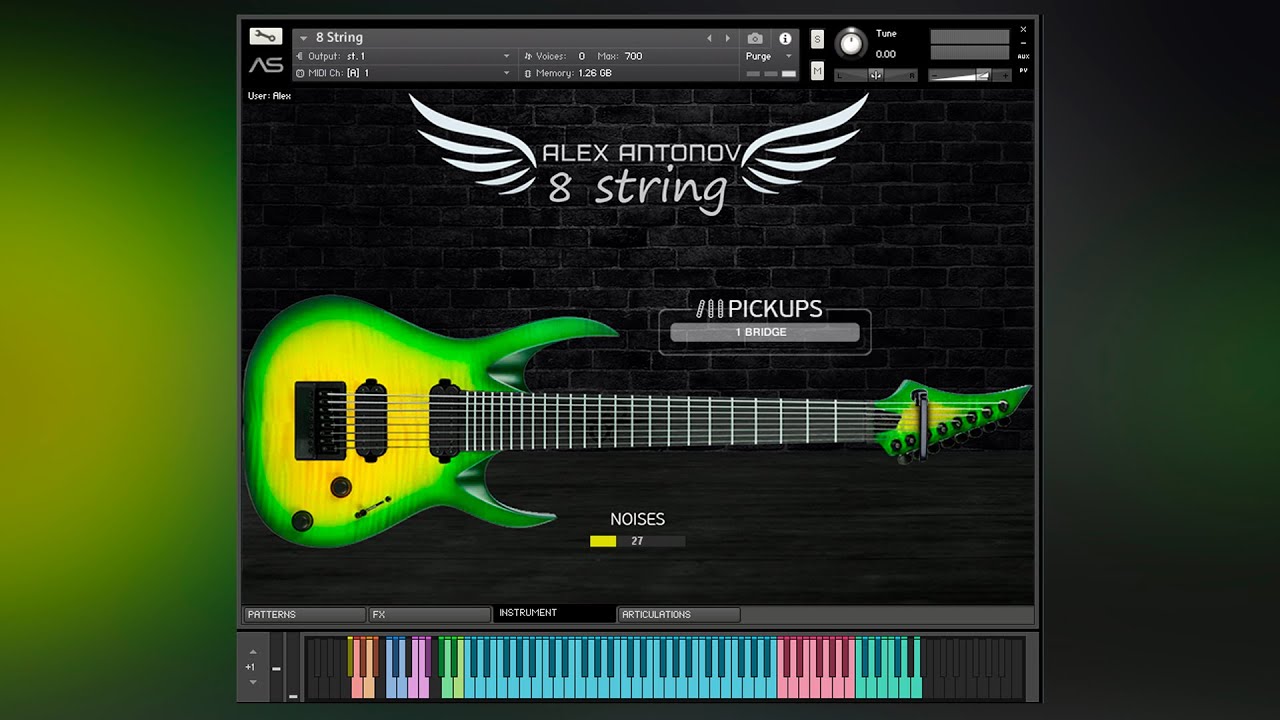Switch to the INSTRUMENT tab
The image size is (1280, 720).
click(x=554, y=613)
